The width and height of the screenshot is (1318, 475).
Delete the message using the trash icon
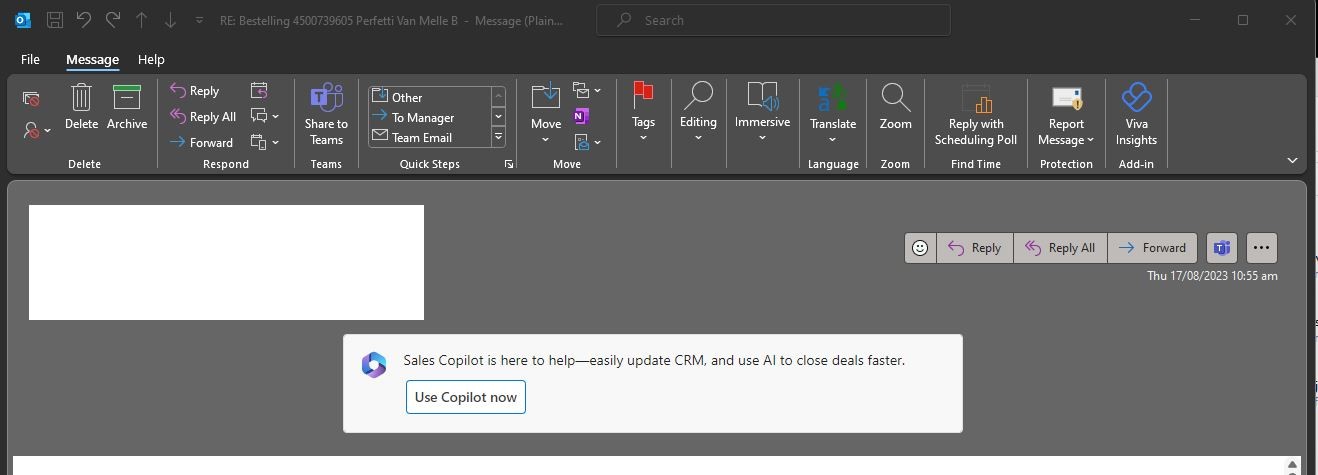point(81,108)
